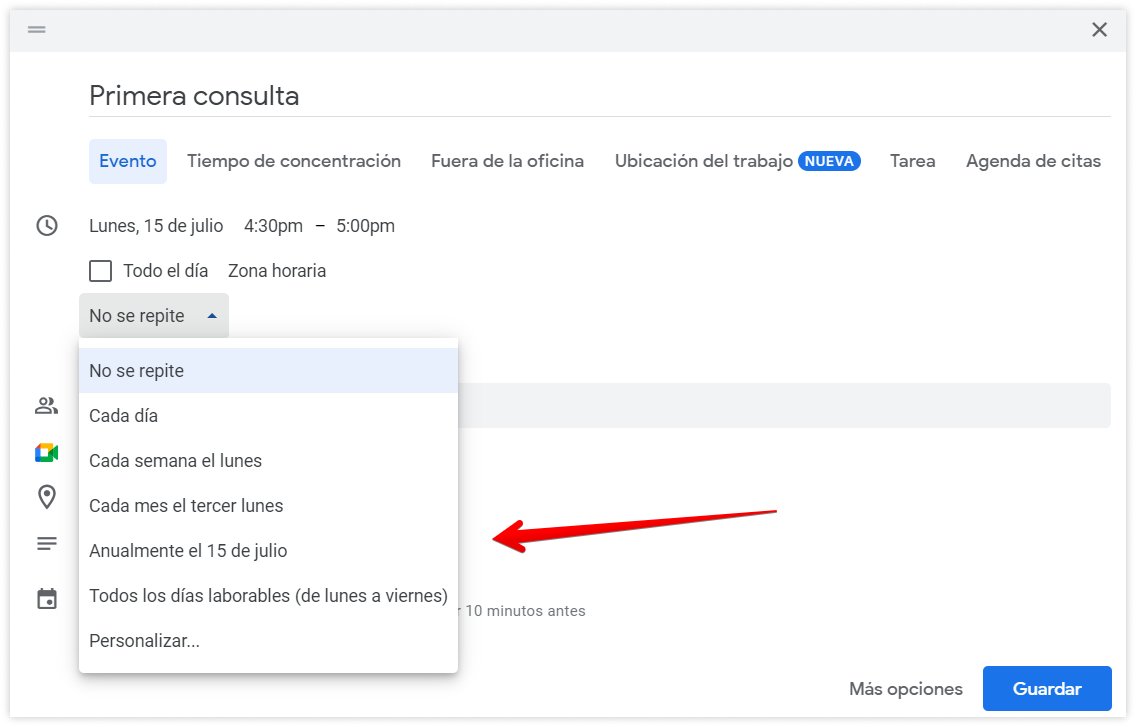Image resolution: width=1136 pixels, height=727 pixels.
Task: Open the 'Personalizar...' repeat option
Action: pyautogui.click(x=269, y=641)
